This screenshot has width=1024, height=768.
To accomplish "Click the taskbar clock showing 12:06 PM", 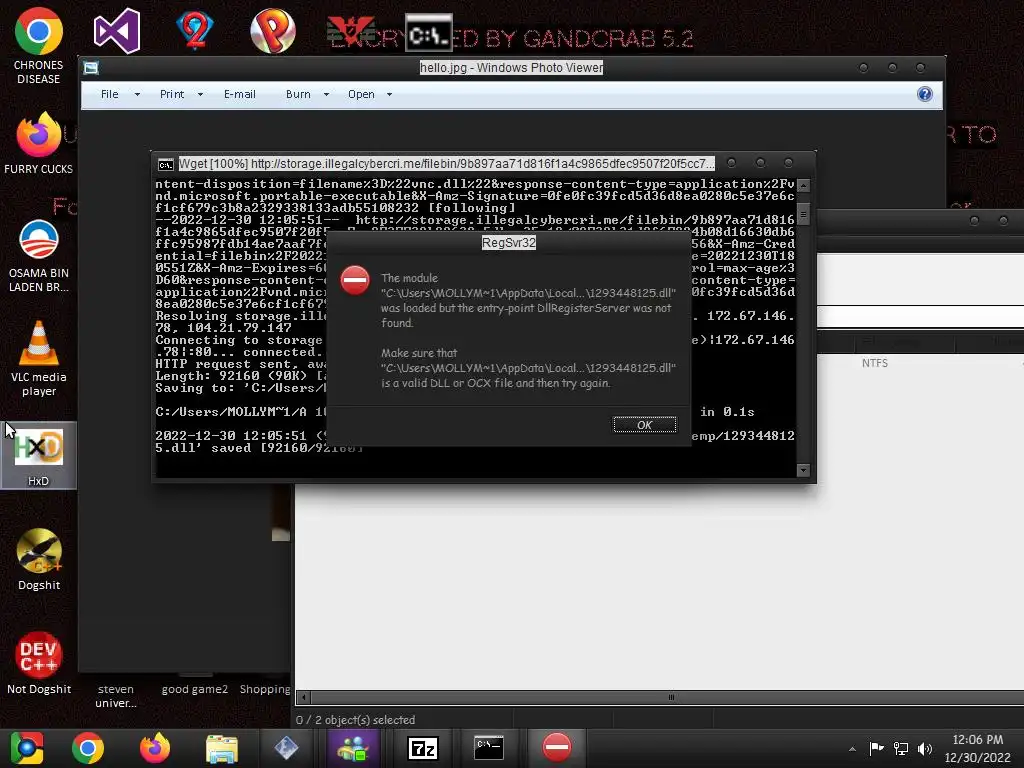I will click(x=977, y=740).
